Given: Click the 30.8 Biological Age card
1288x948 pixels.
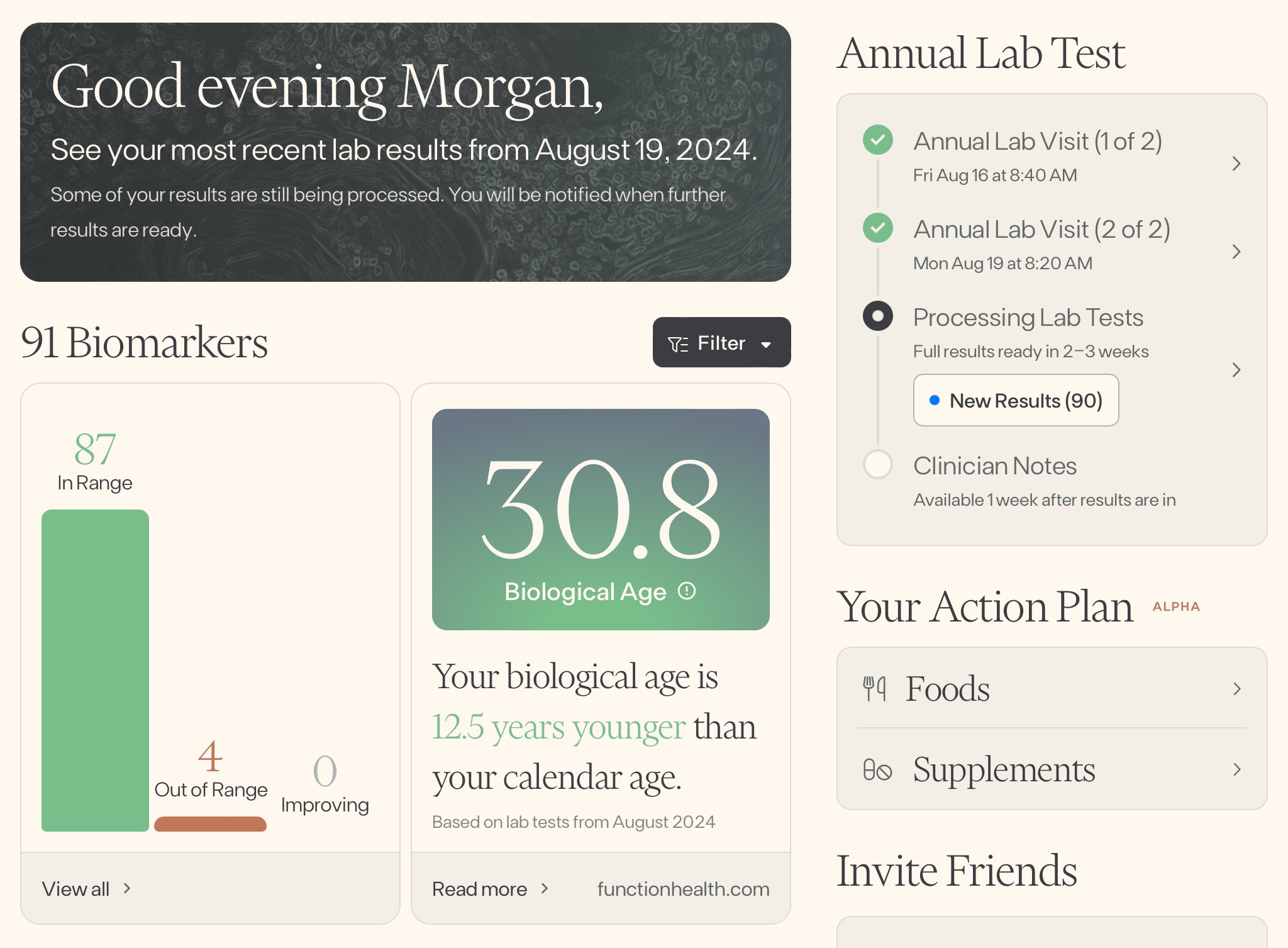Looking at the screenshot, I should point(601,520).
